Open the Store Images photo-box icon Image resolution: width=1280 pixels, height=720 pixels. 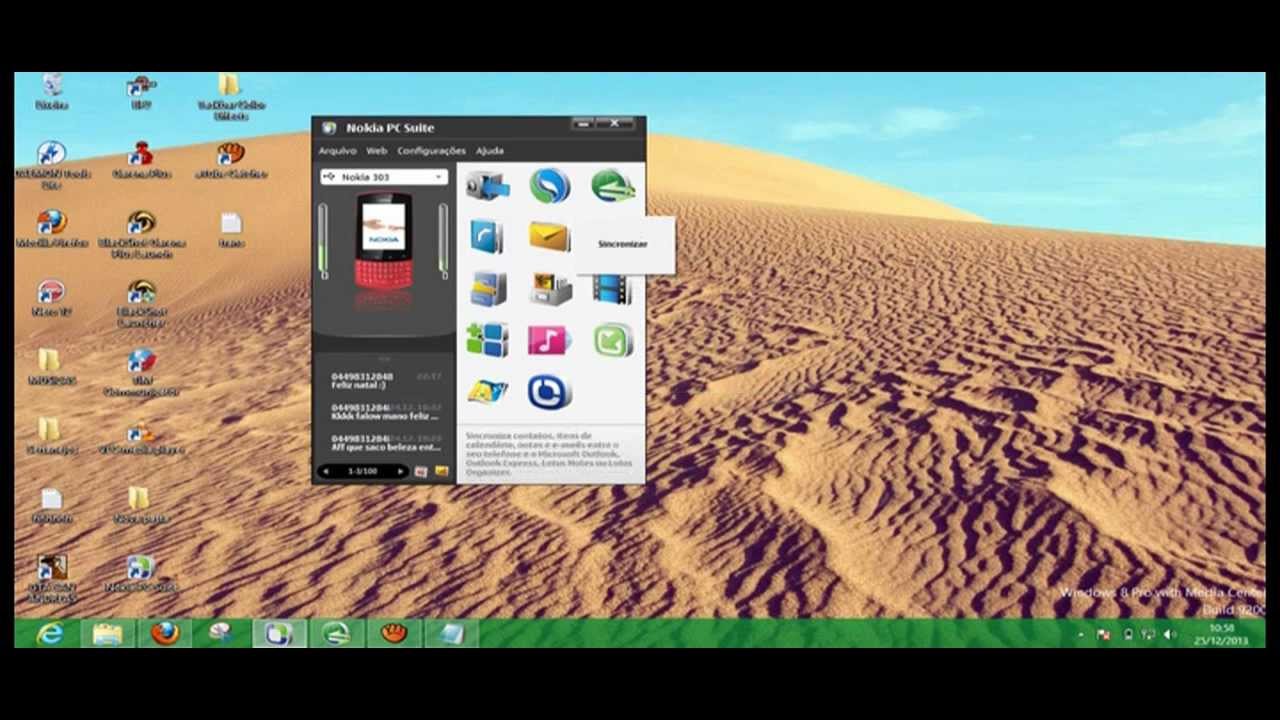(x=550, y=289)
